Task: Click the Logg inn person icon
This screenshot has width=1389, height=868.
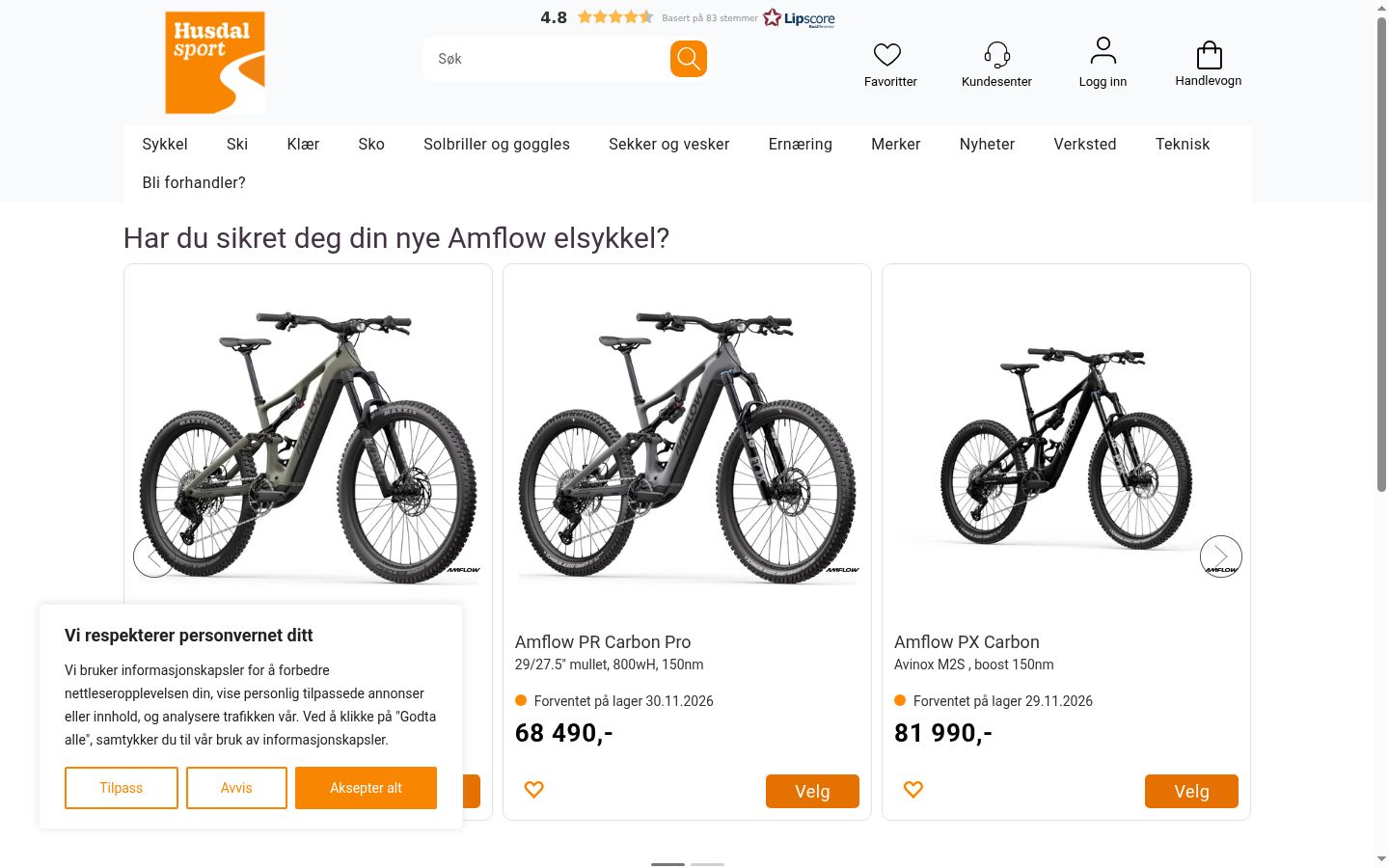Action: tap(1103, 50)
